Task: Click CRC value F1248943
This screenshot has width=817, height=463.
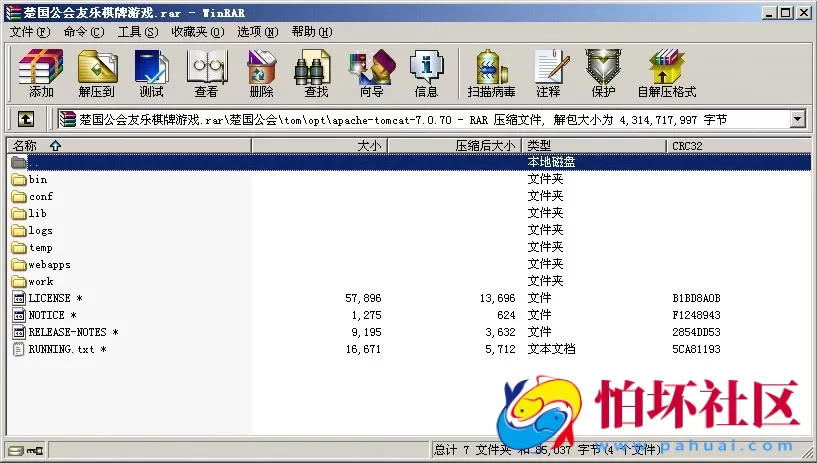Action: tap(696, 316)
